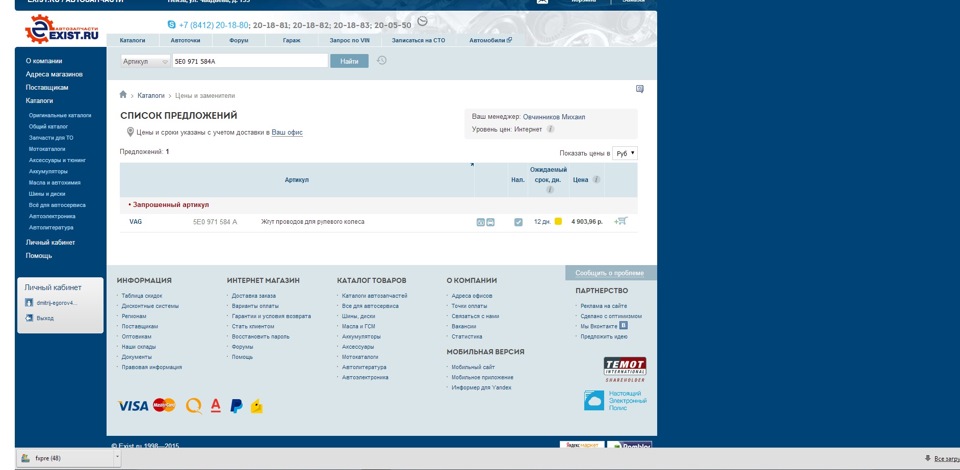
Task: Open Шины и диски in sidebar
Action: tap(47, 194)
